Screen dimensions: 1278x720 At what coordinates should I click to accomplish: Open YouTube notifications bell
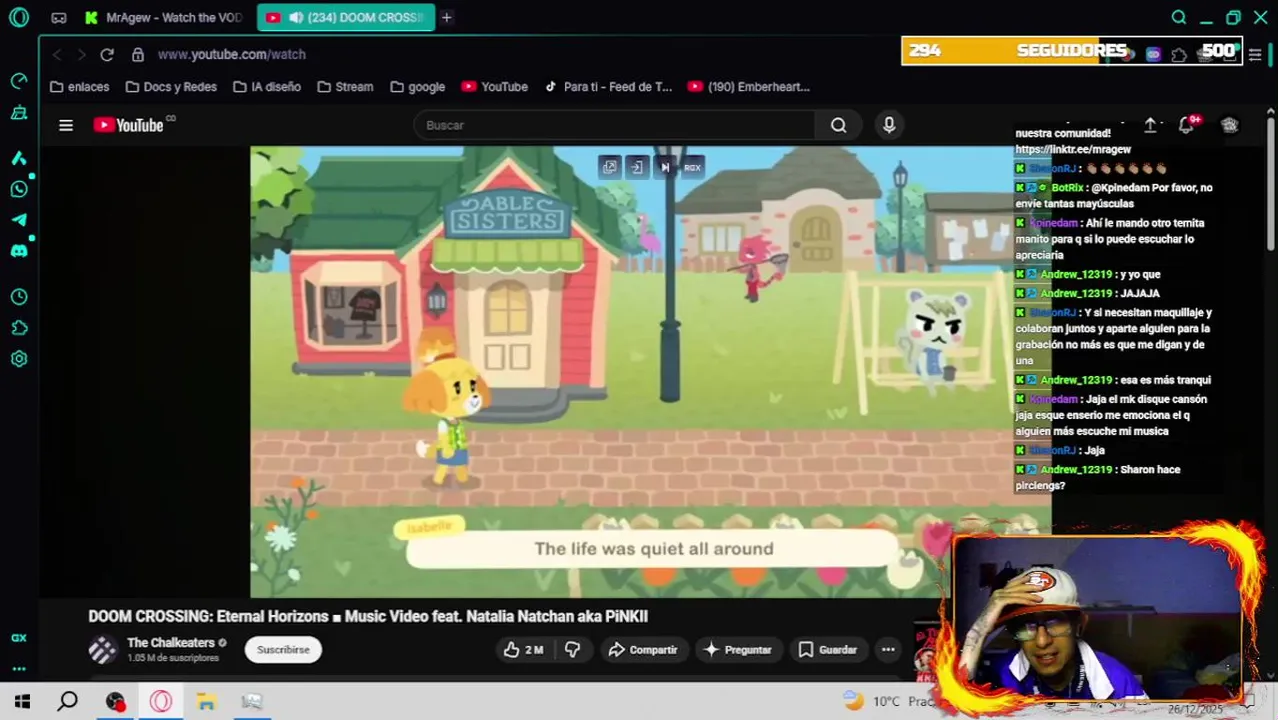point(1187,125)
